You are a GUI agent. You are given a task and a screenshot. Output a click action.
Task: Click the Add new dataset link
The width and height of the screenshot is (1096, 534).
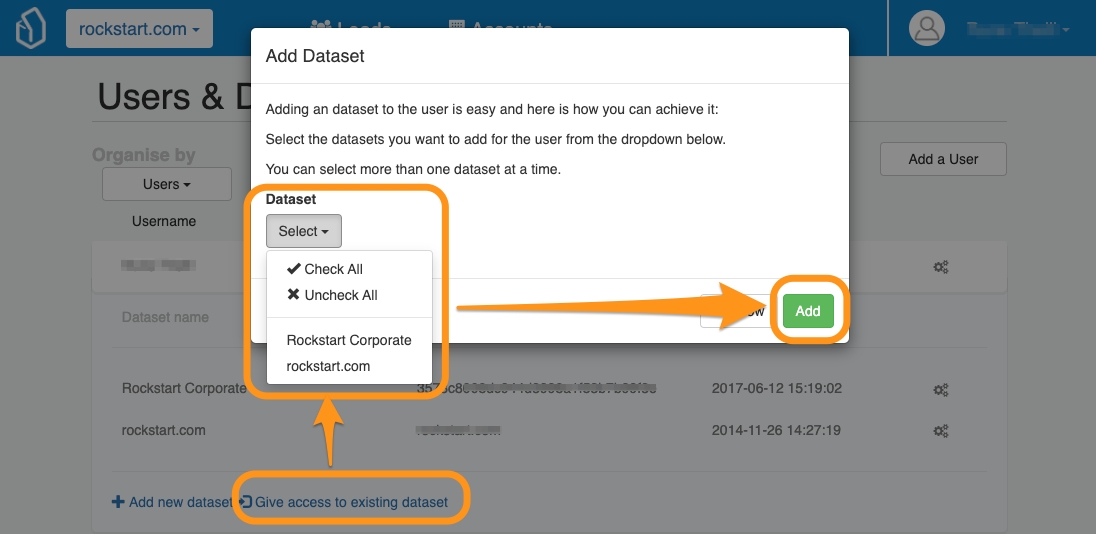click(x=180, y=502)
